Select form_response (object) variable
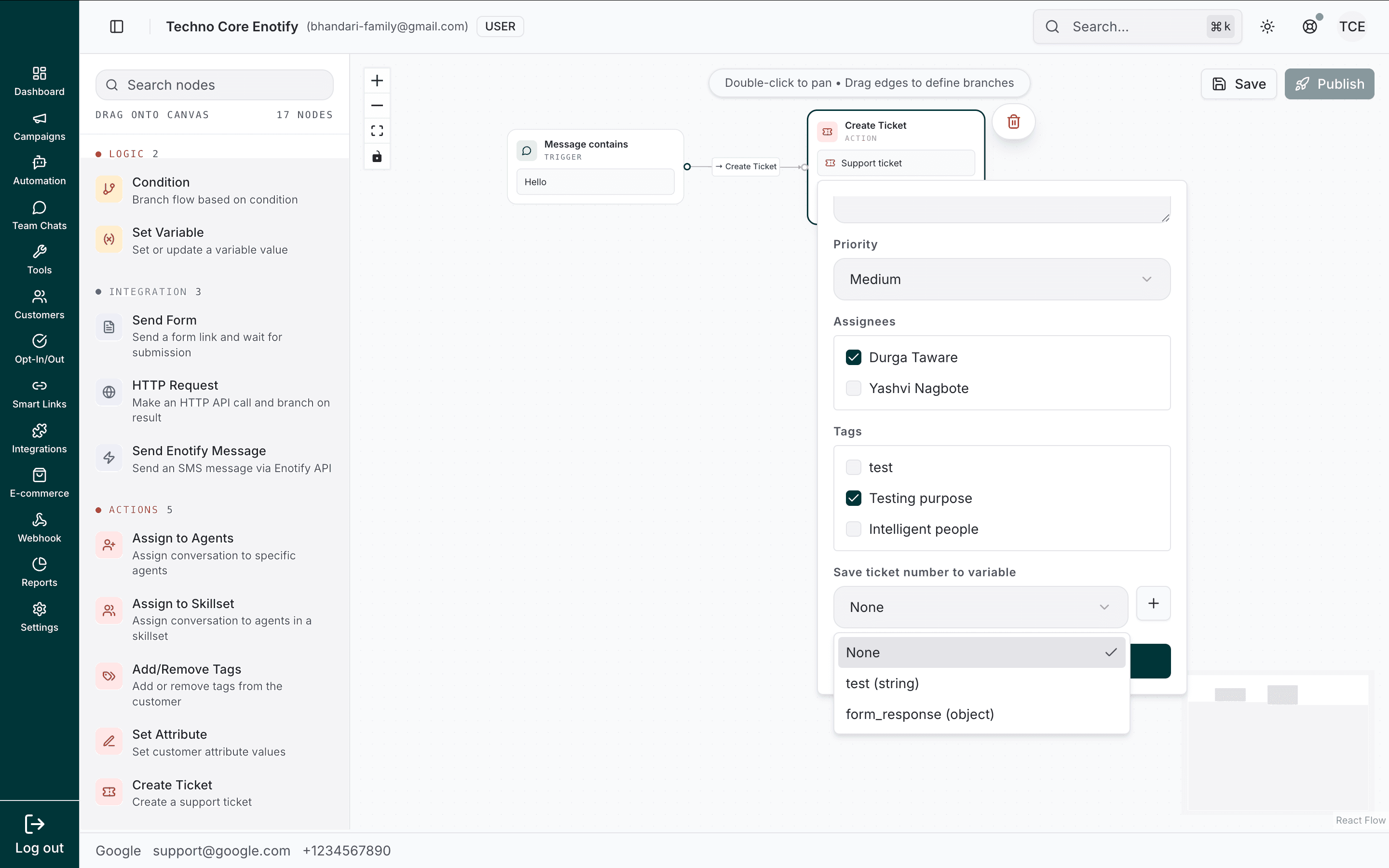 [x=981, y=714]
